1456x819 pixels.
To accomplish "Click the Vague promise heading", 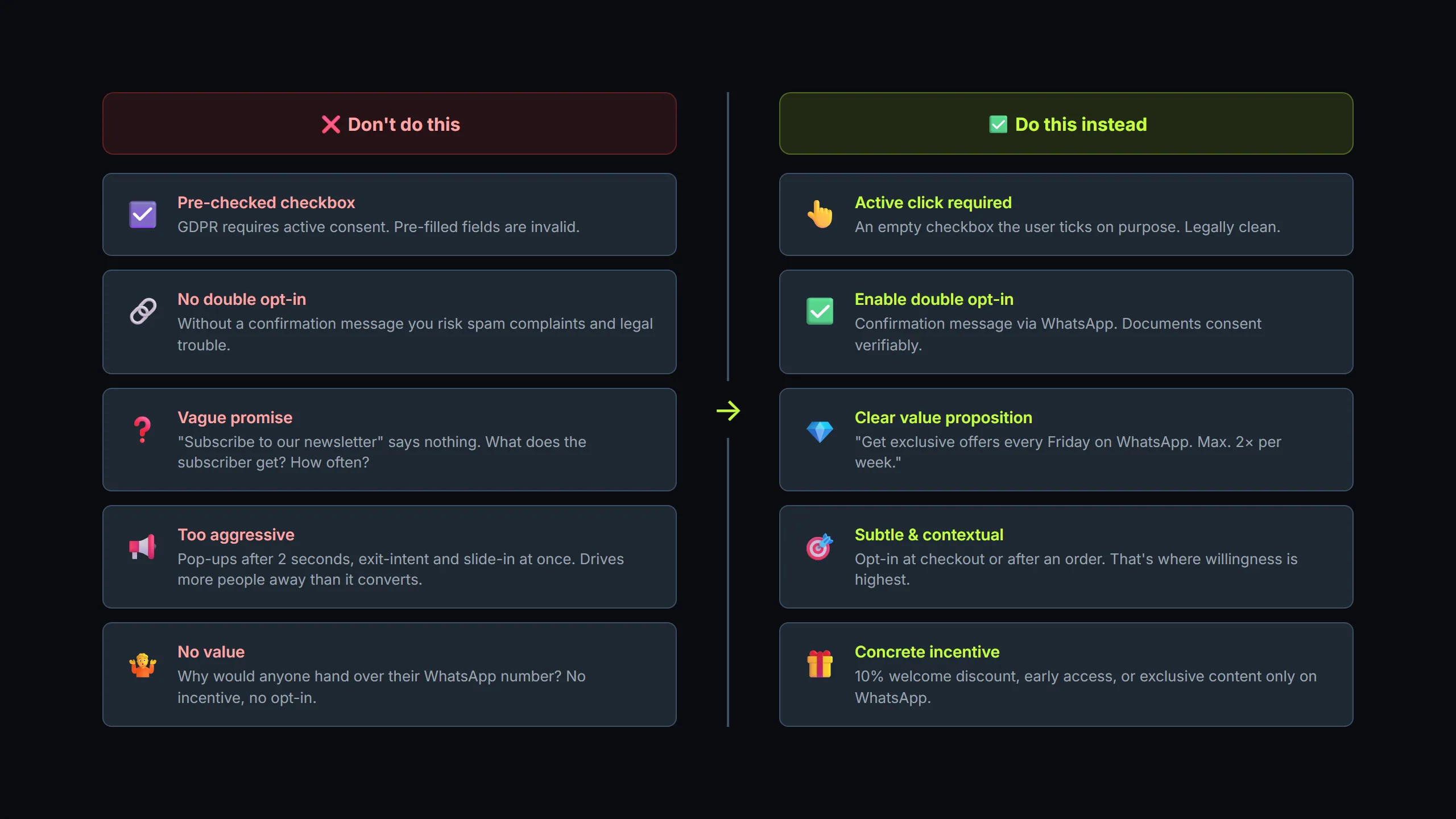I will tap(235, 417).
